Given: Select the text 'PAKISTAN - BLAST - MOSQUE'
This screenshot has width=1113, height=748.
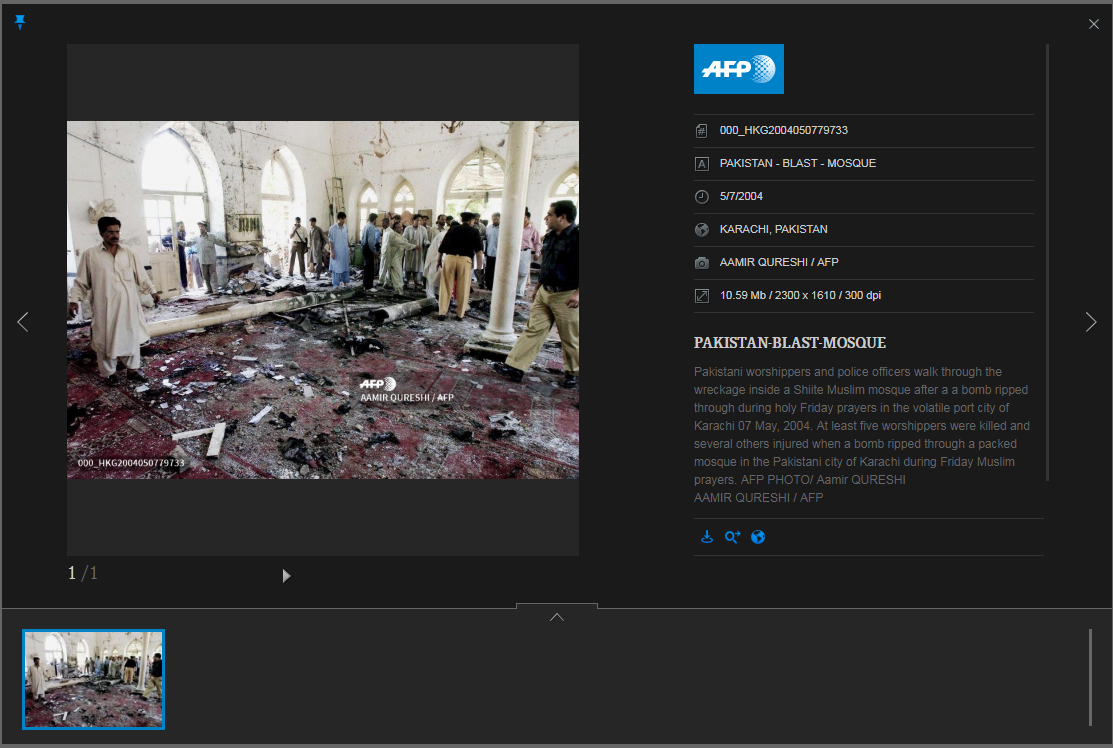Looking at the screenshot, I should [798, 163].
